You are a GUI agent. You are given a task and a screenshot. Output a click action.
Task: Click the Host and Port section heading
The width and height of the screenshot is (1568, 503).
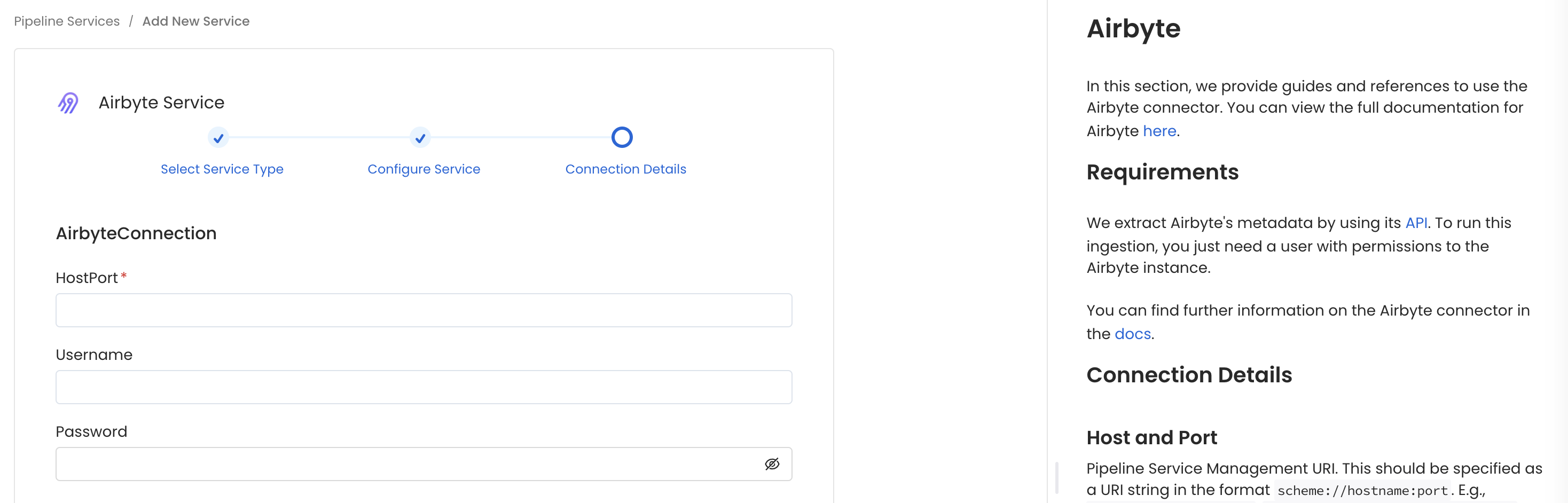(x=1151, y=437)
